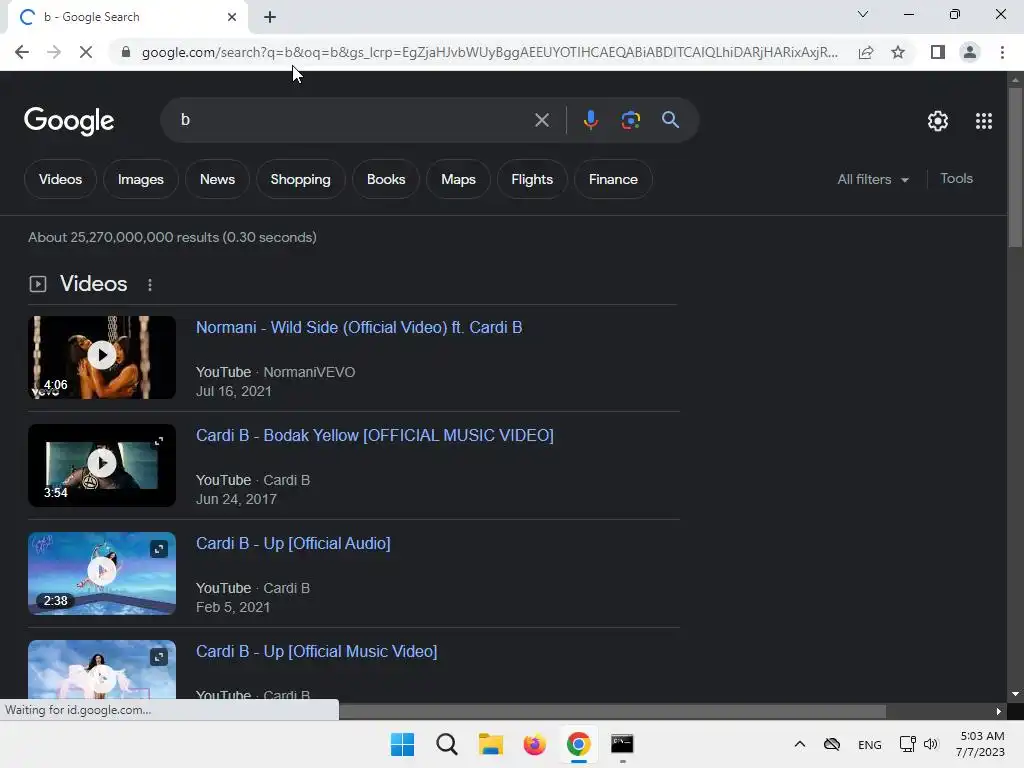Share this page icon in address bar

point(866,52)
